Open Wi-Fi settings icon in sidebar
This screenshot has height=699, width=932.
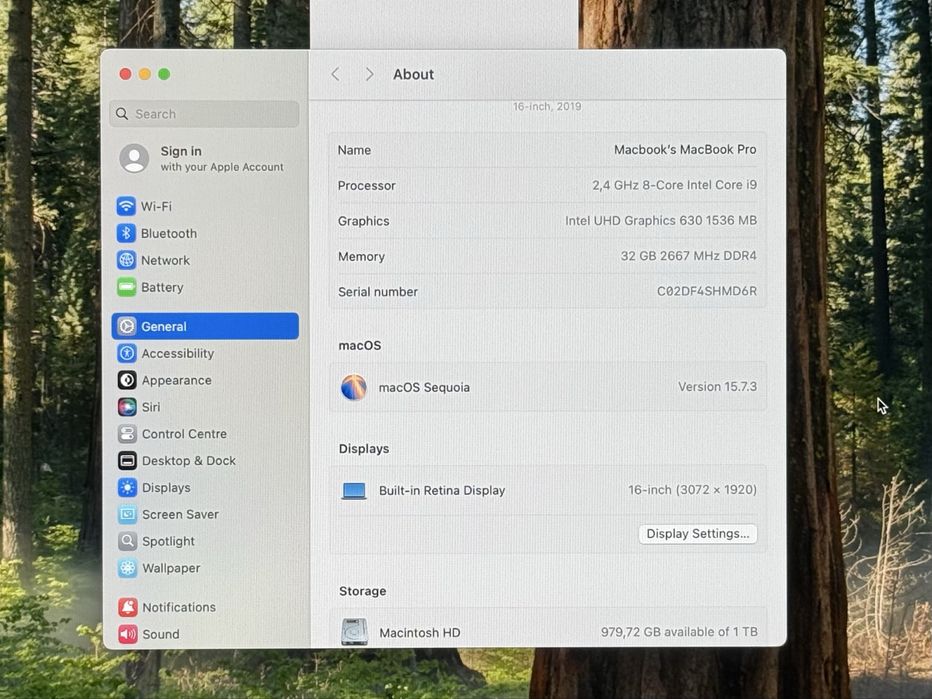126,206
